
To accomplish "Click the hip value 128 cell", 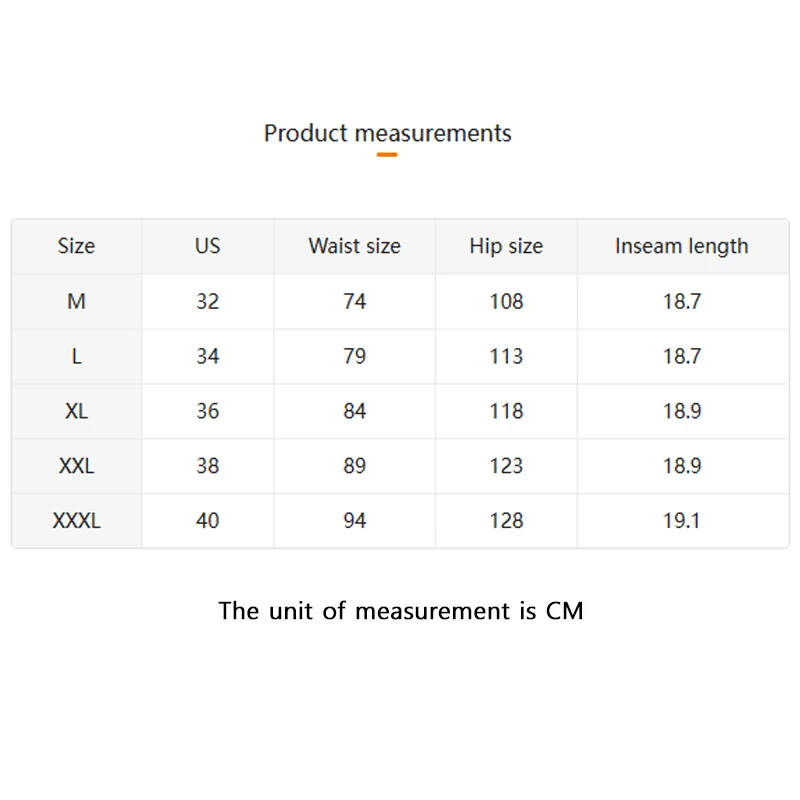I will coord(506,521).
